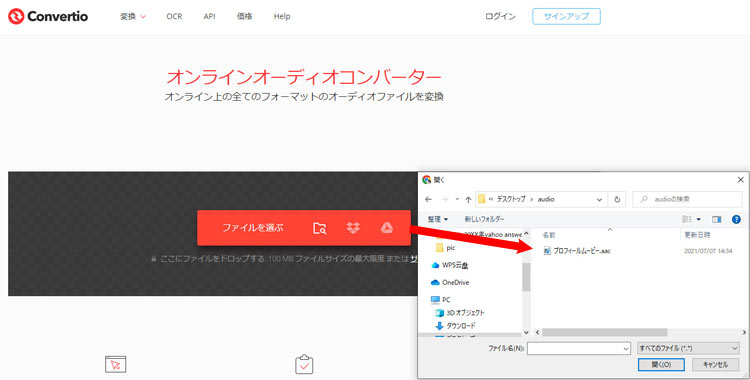Screen dimensions: 750x380
Task: Click the サインアップ button
Action: click(x=566, y=16)
